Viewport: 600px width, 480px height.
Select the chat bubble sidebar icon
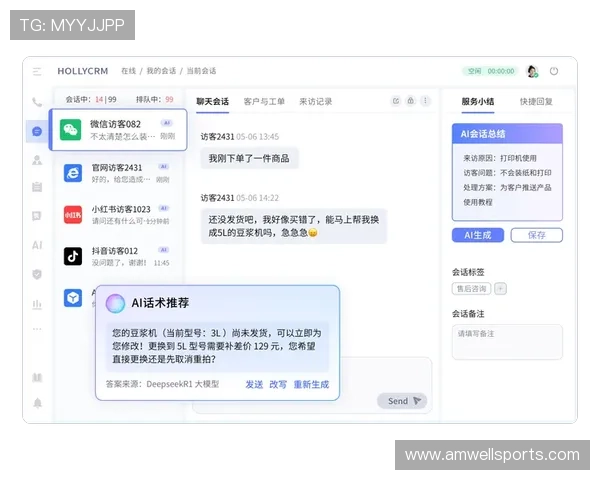coord(37,131)
